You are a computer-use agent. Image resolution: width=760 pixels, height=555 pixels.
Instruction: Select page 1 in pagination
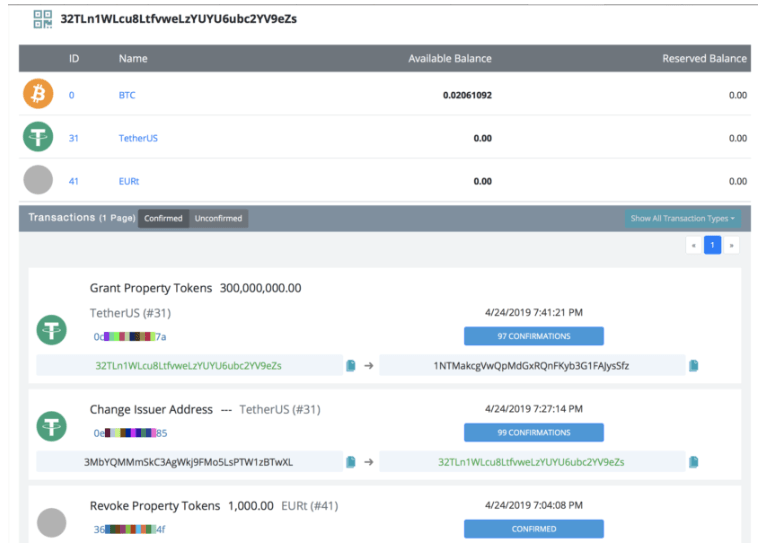pos(712,245)
